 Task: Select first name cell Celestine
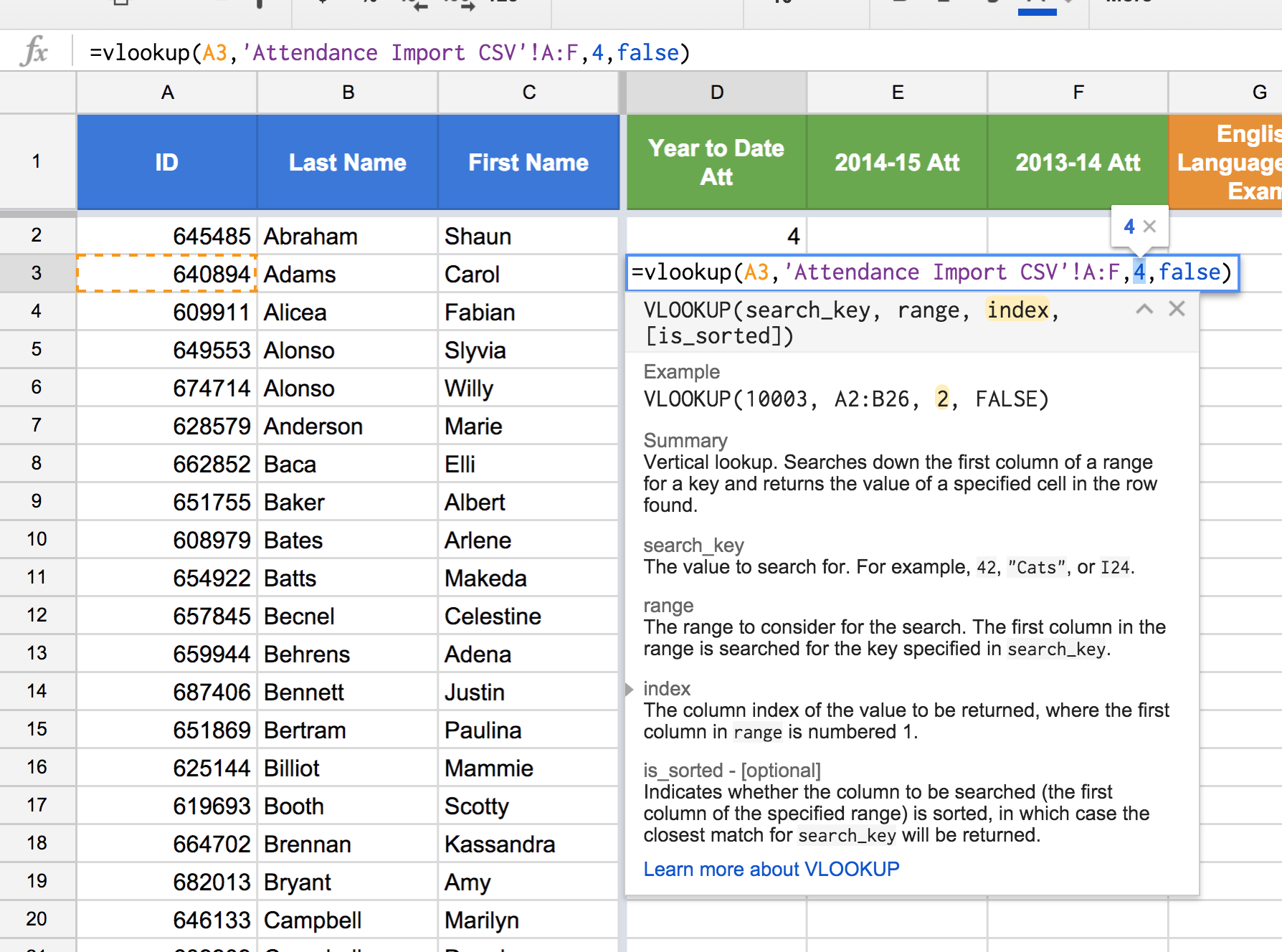click(528, 616)
